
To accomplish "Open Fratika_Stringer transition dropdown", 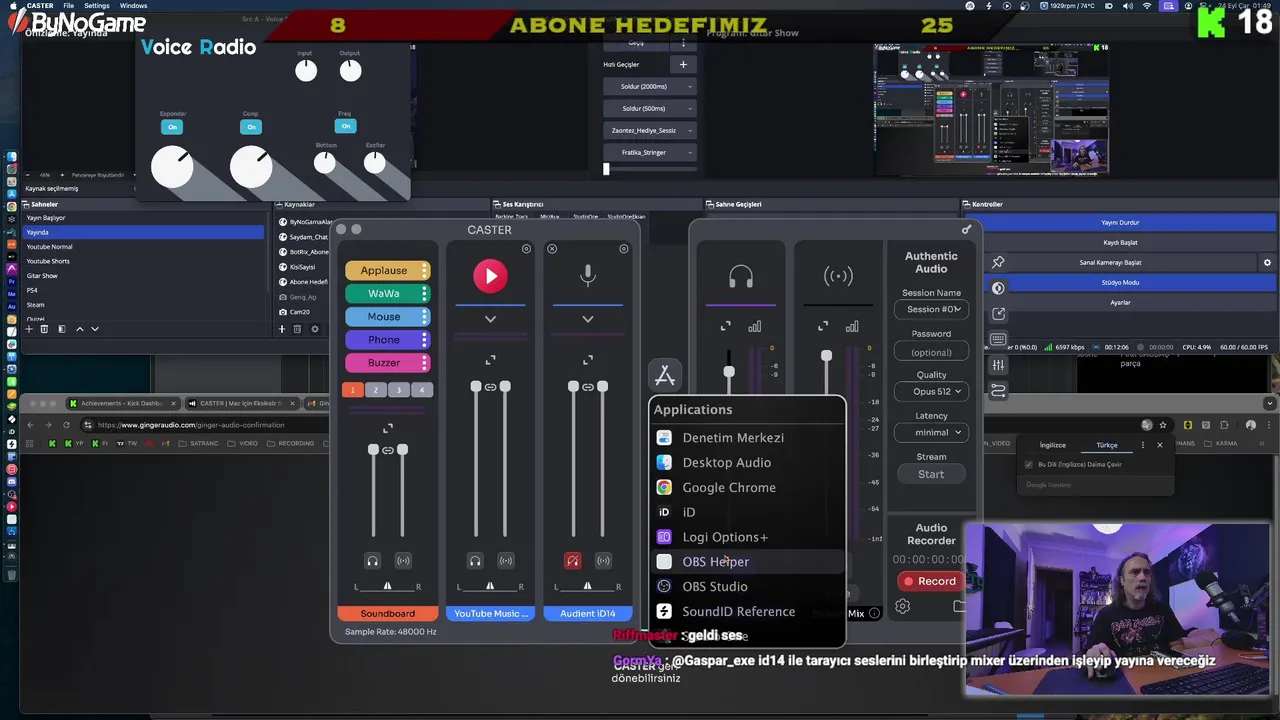I will [650, 153].
